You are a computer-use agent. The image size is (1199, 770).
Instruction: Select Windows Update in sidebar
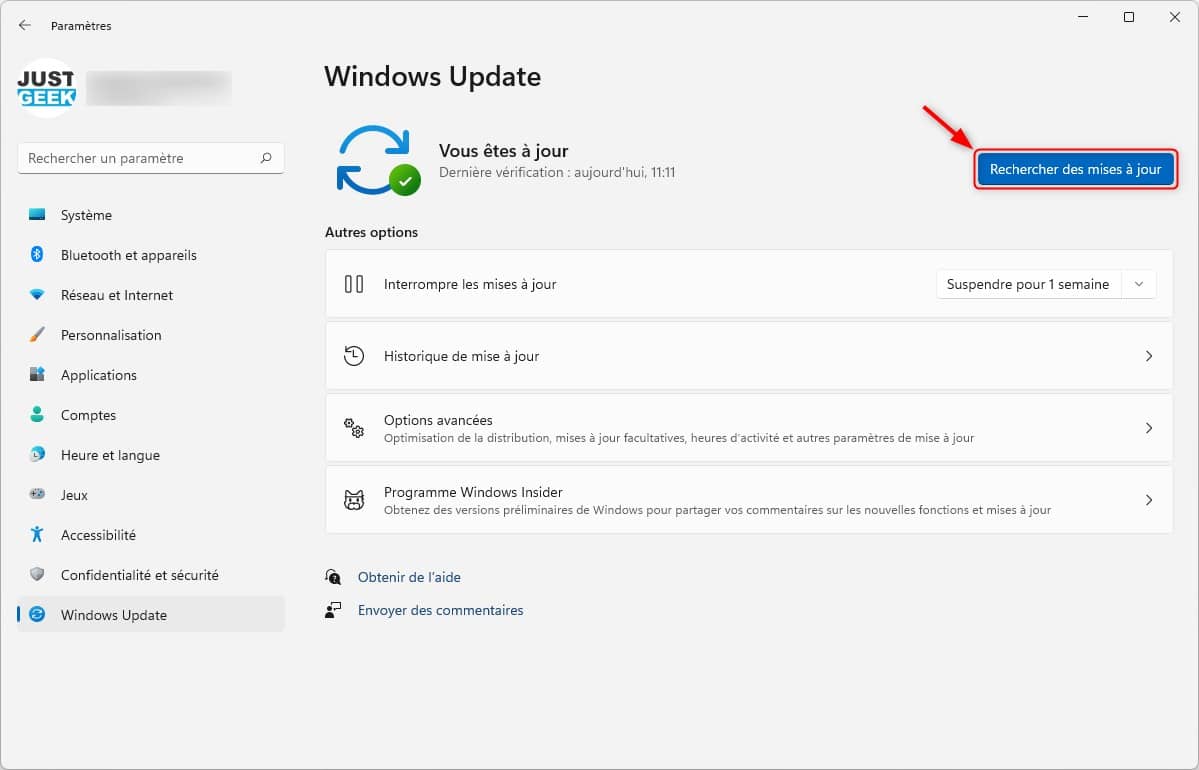point(151,614)
